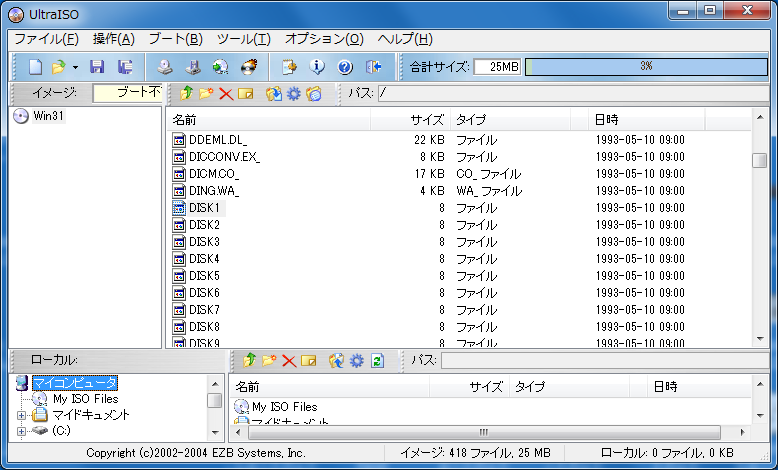Select the DISK5 file in the list
The image size is (778, 470).
click(x=204, y=276)
